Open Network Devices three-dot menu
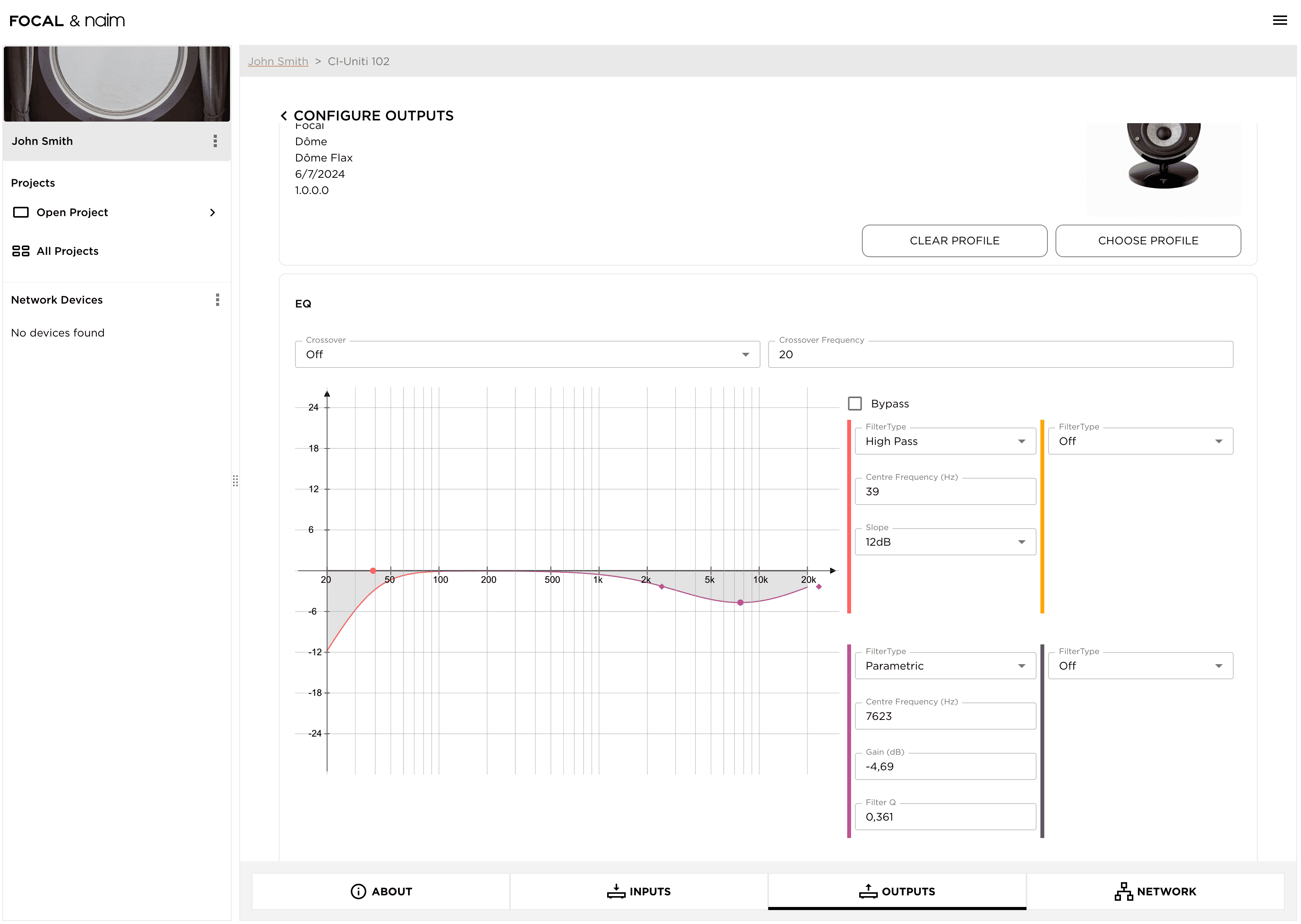 point(217,300)
